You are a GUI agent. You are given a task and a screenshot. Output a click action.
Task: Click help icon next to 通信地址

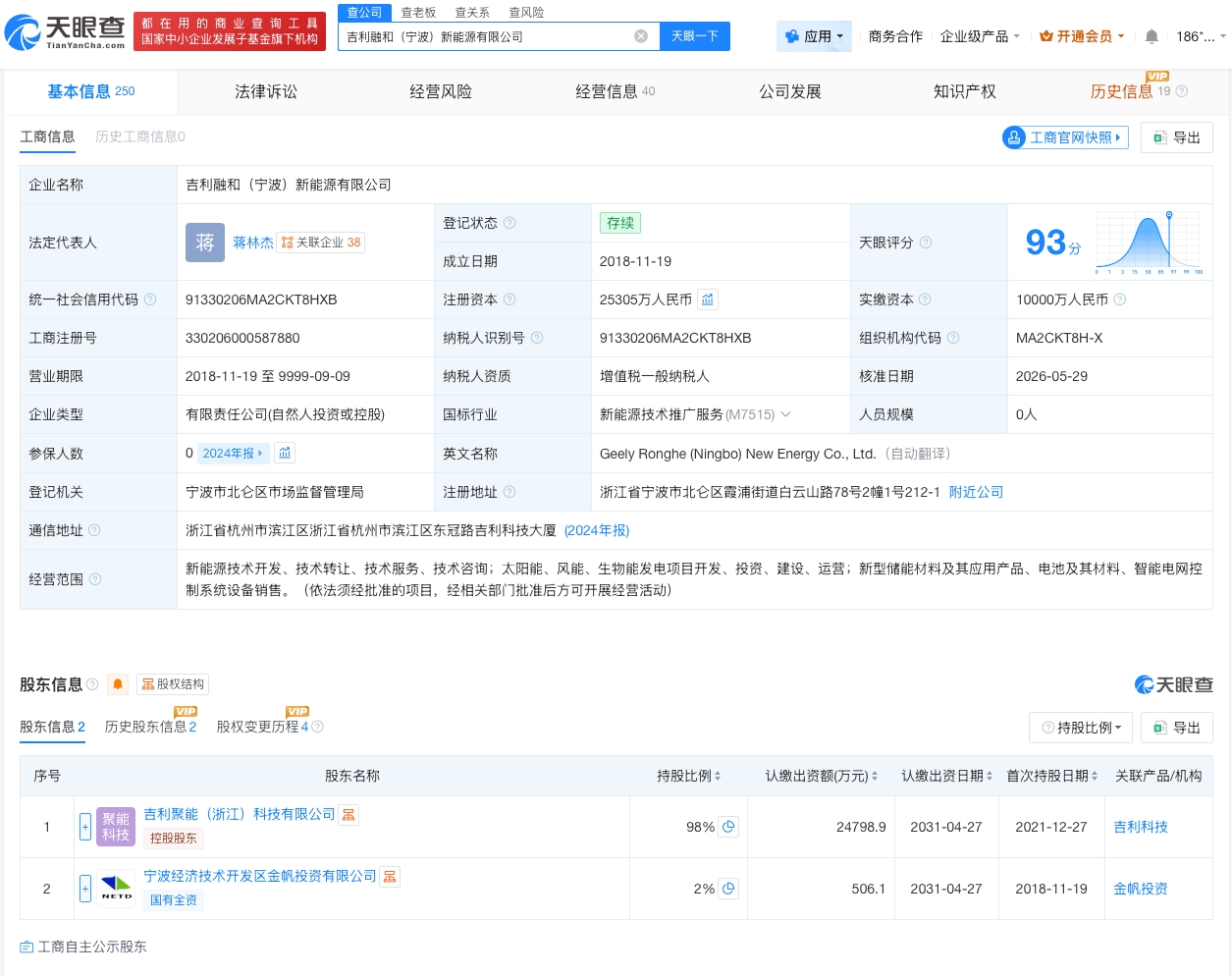pyautogui.click(x=94, y=530)
